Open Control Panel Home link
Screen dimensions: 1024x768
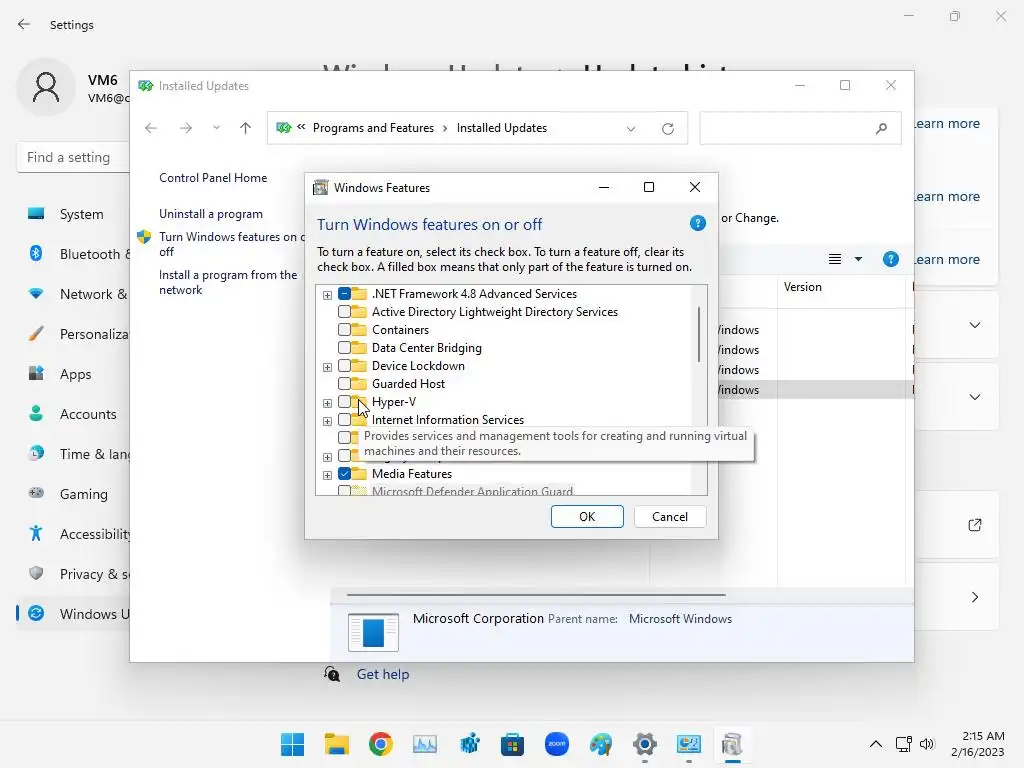click(x=213, y=178)
